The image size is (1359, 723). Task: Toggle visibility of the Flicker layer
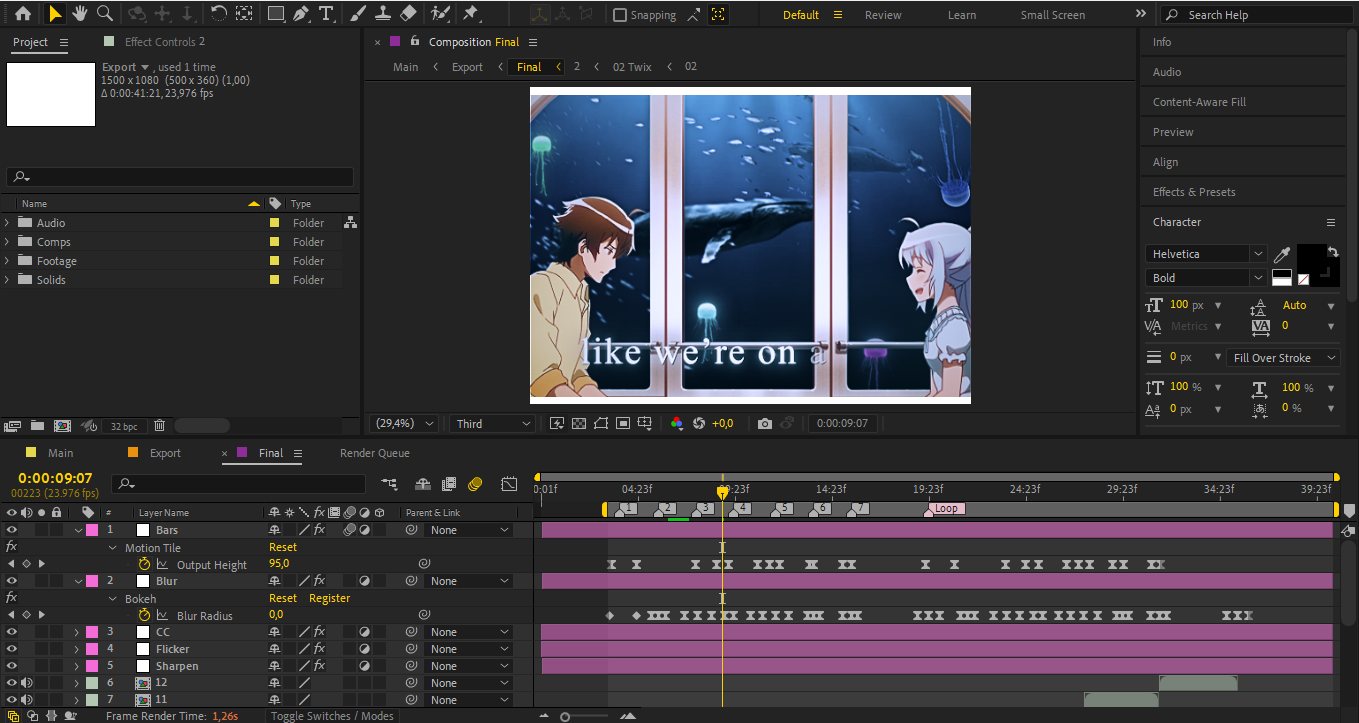(12, 649)
